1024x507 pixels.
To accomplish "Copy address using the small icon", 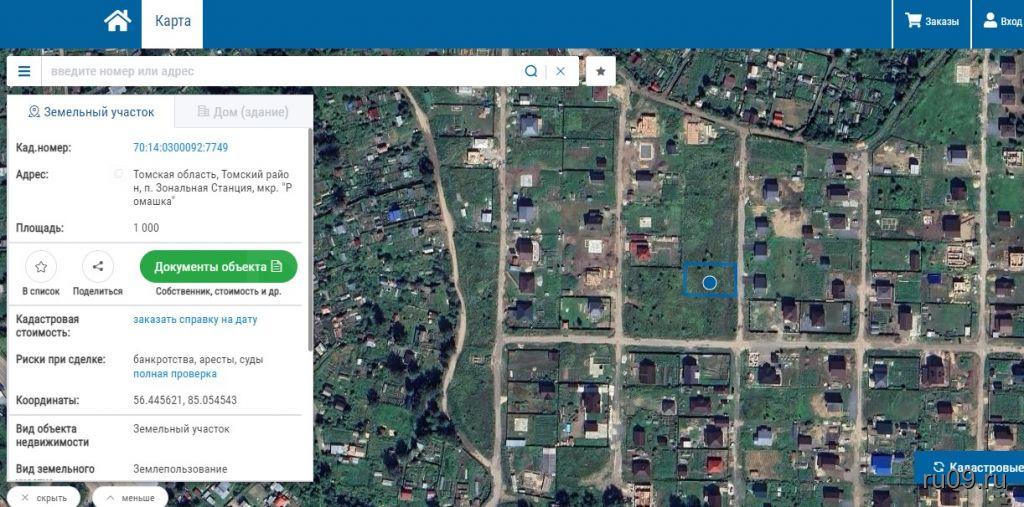I will pos(118,174).
